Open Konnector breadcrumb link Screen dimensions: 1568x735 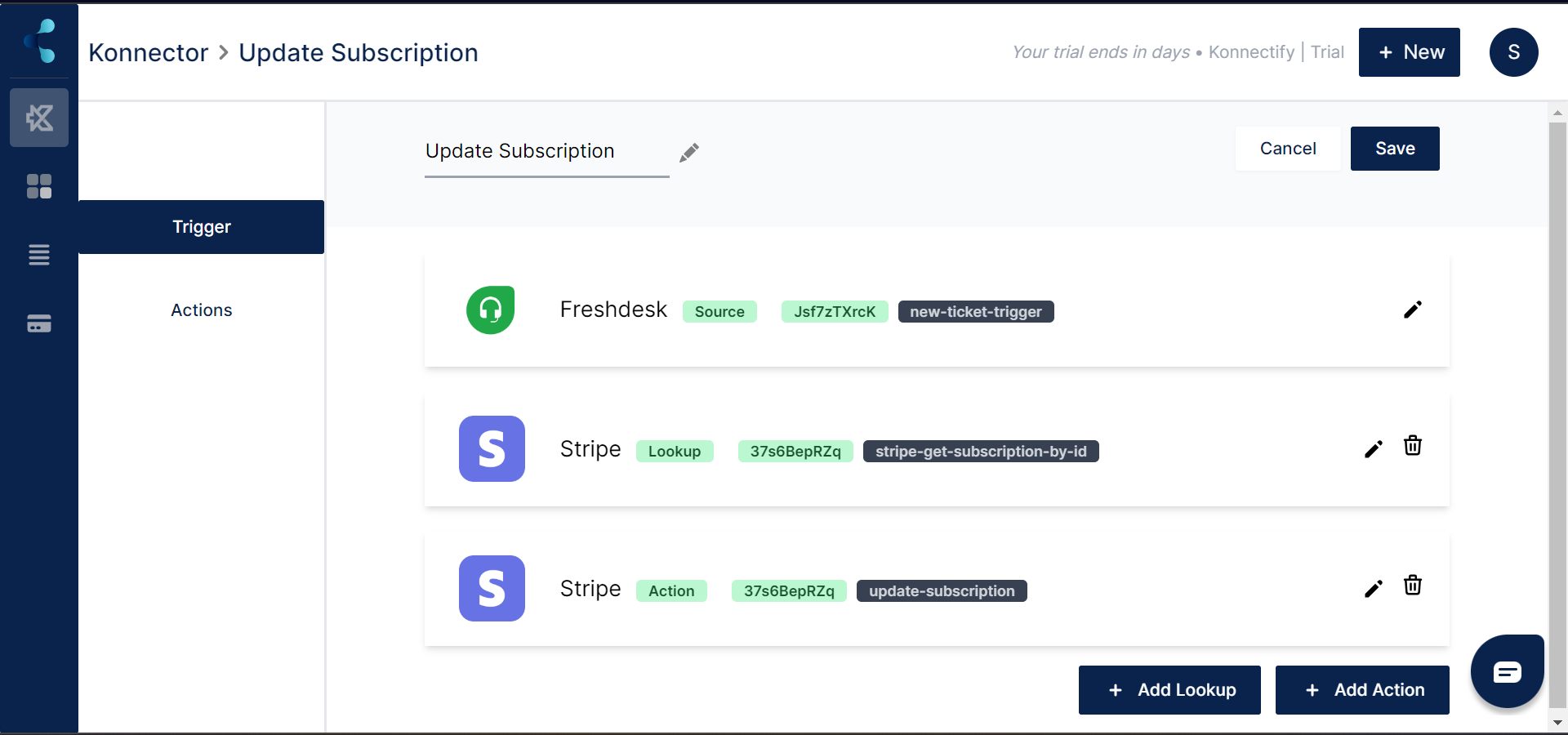[148, 52]
